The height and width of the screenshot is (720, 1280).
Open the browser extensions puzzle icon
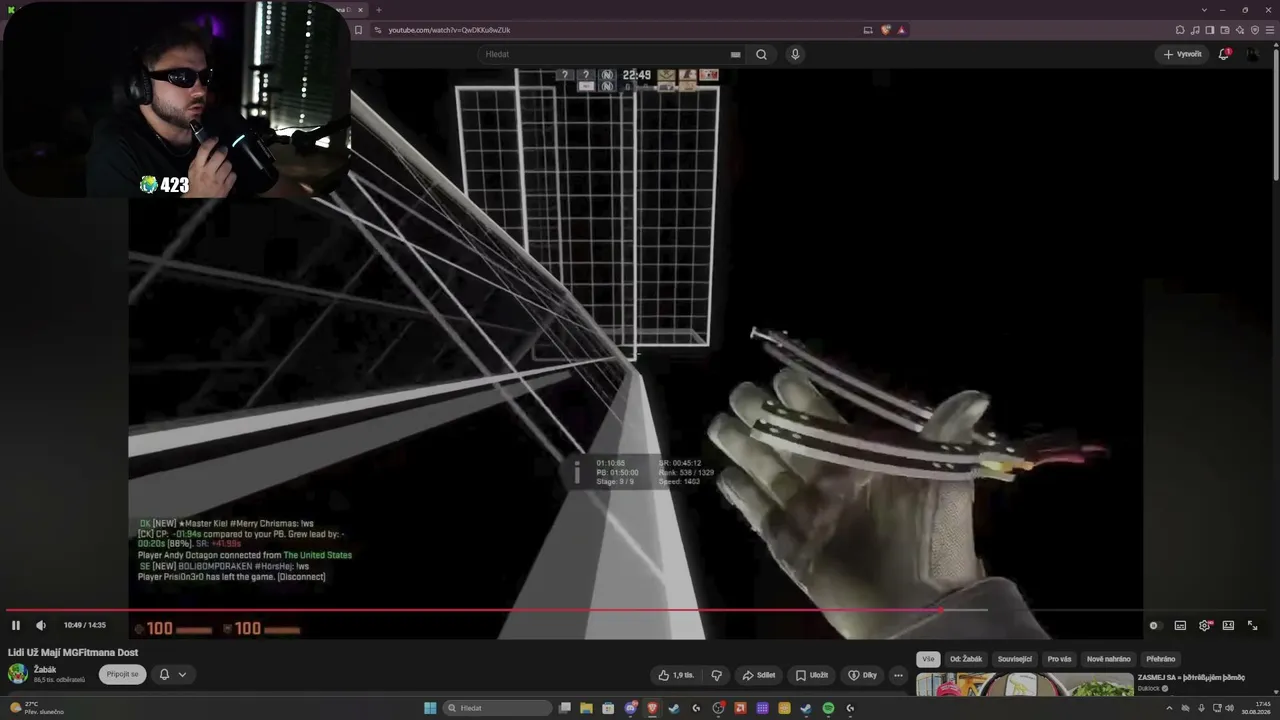click(x=1180, y=30)
